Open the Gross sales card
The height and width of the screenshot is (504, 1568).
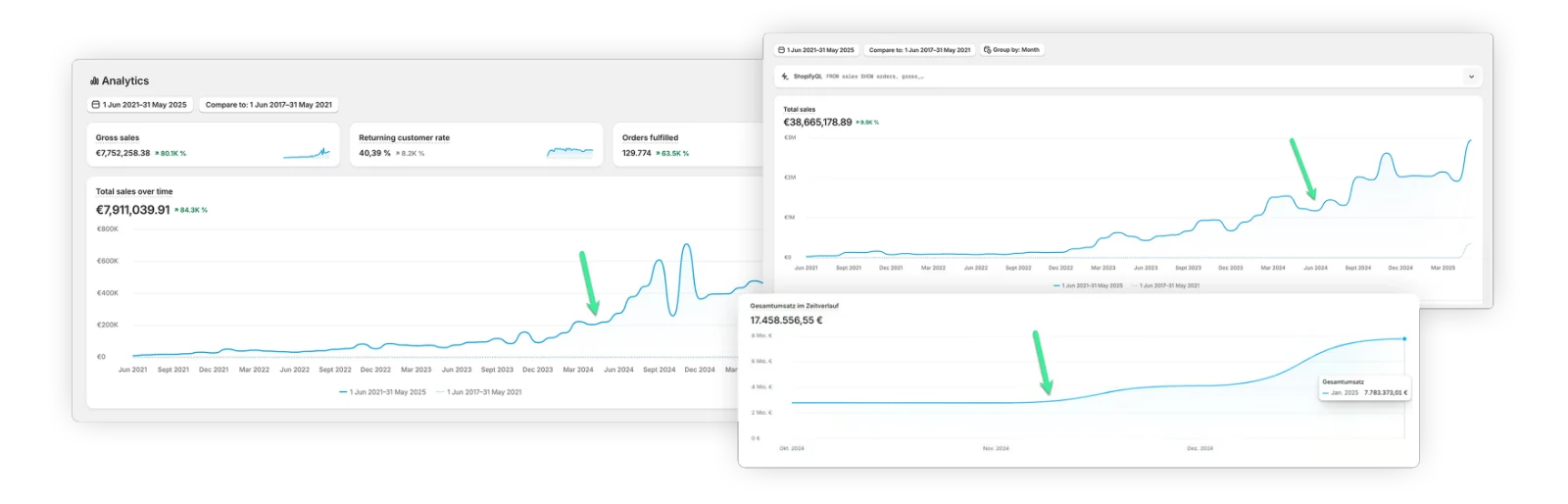click(213, 145)
